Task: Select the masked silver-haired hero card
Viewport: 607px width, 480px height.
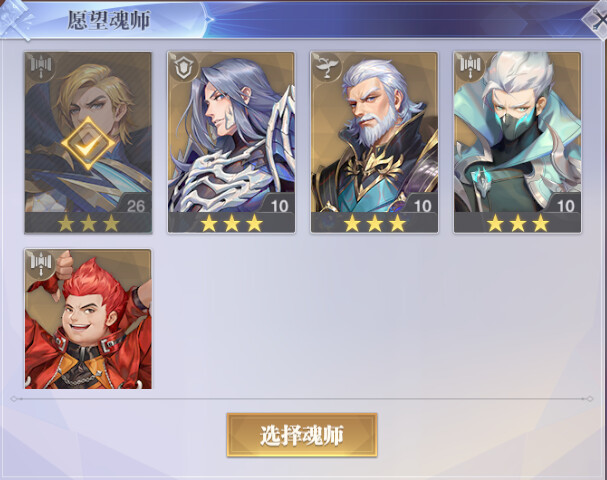Action: pyautogui.click(x=517, y=142)
